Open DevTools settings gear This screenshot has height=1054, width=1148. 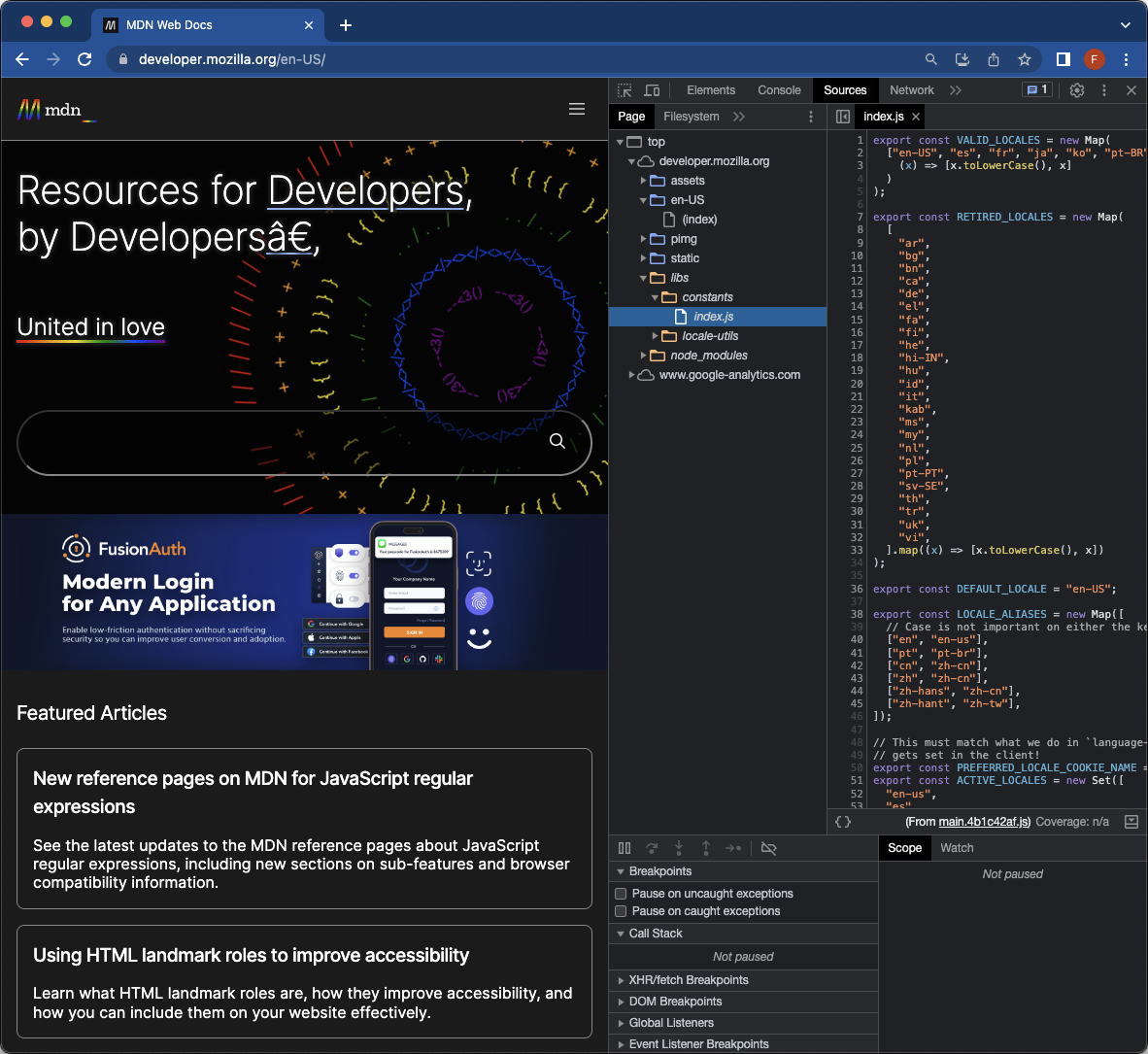click(x=1077, y=90)
